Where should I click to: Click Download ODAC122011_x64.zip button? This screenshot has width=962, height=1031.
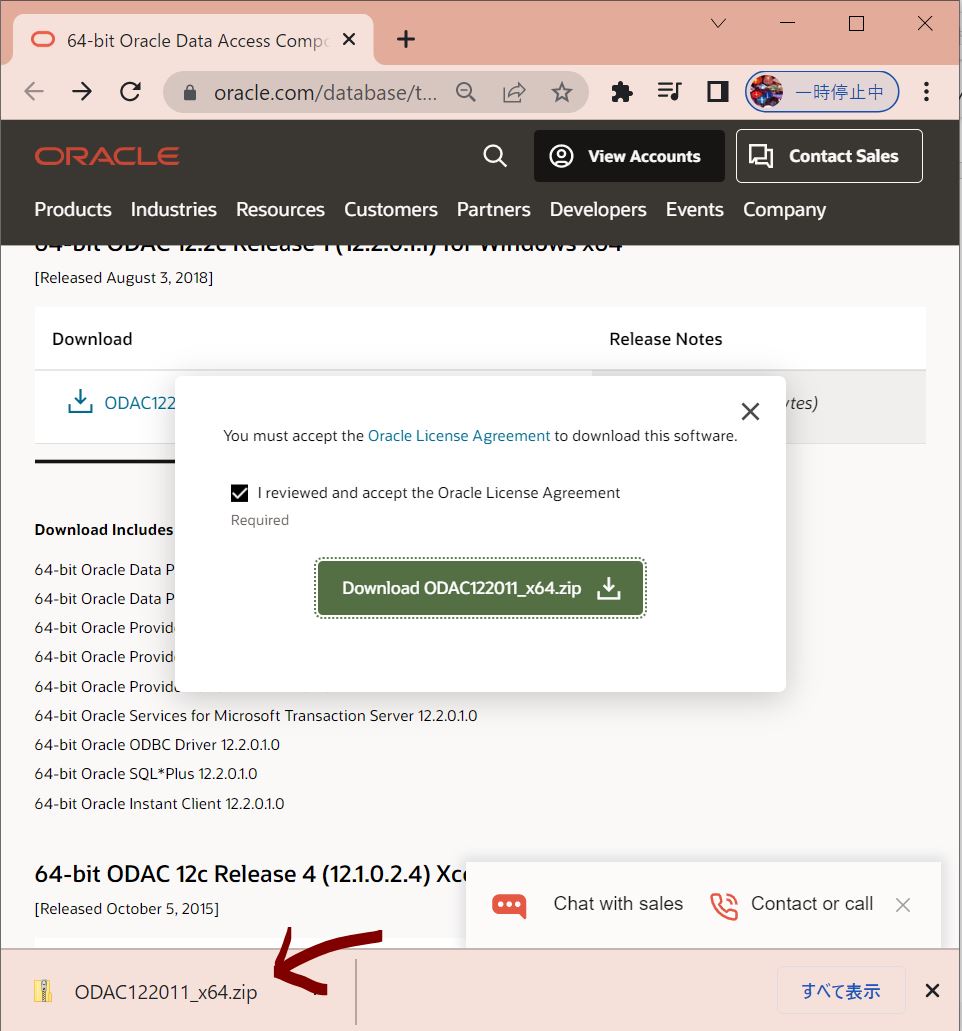coord(480,588)
